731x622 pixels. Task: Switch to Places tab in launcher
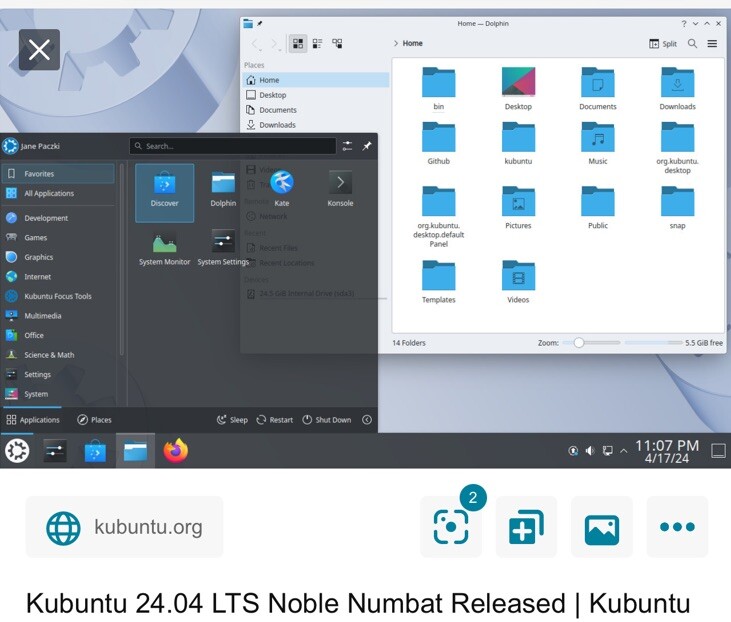tap(94, 420)
